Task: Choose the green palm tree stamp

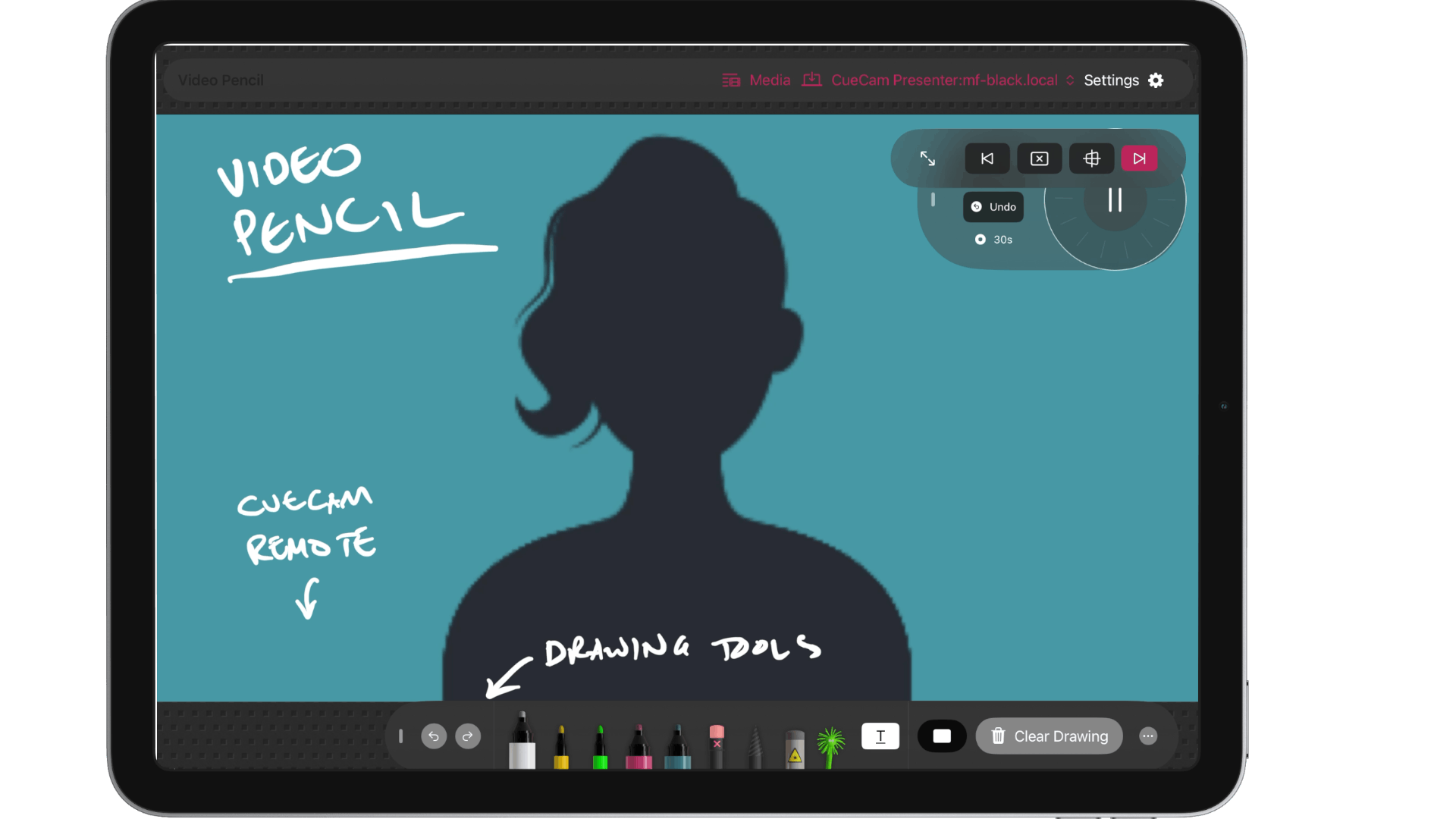Action: click(830, 745)
